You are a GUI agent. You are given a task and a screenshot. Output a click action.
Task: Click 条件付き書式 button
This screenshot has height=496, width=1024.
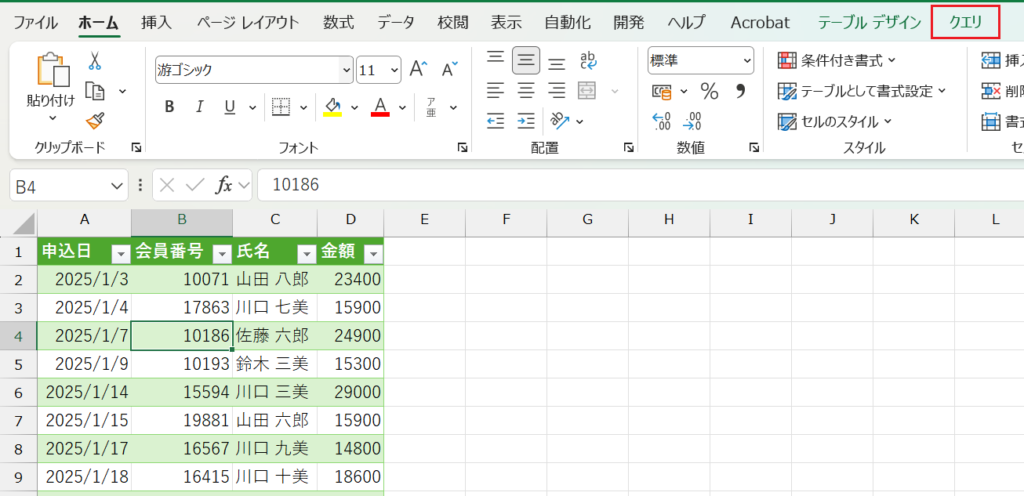click(x=837, y=61)
